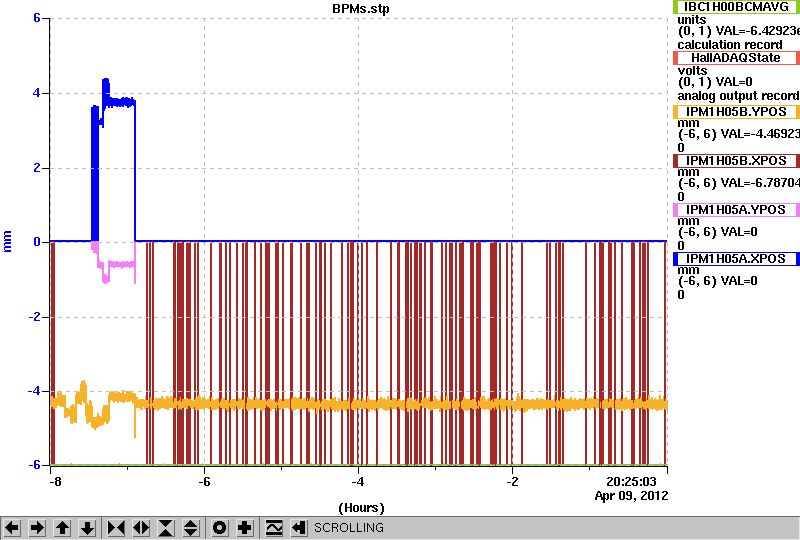Click the BPMs.stp plot title
This screenshot has width=800, height=540.
click(361, 8)
